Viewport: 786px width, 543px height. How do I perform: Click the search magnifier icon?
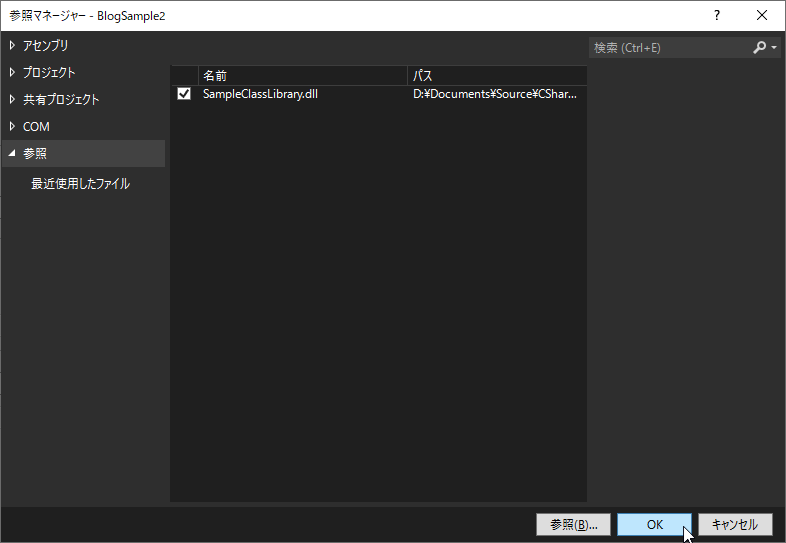760,47
